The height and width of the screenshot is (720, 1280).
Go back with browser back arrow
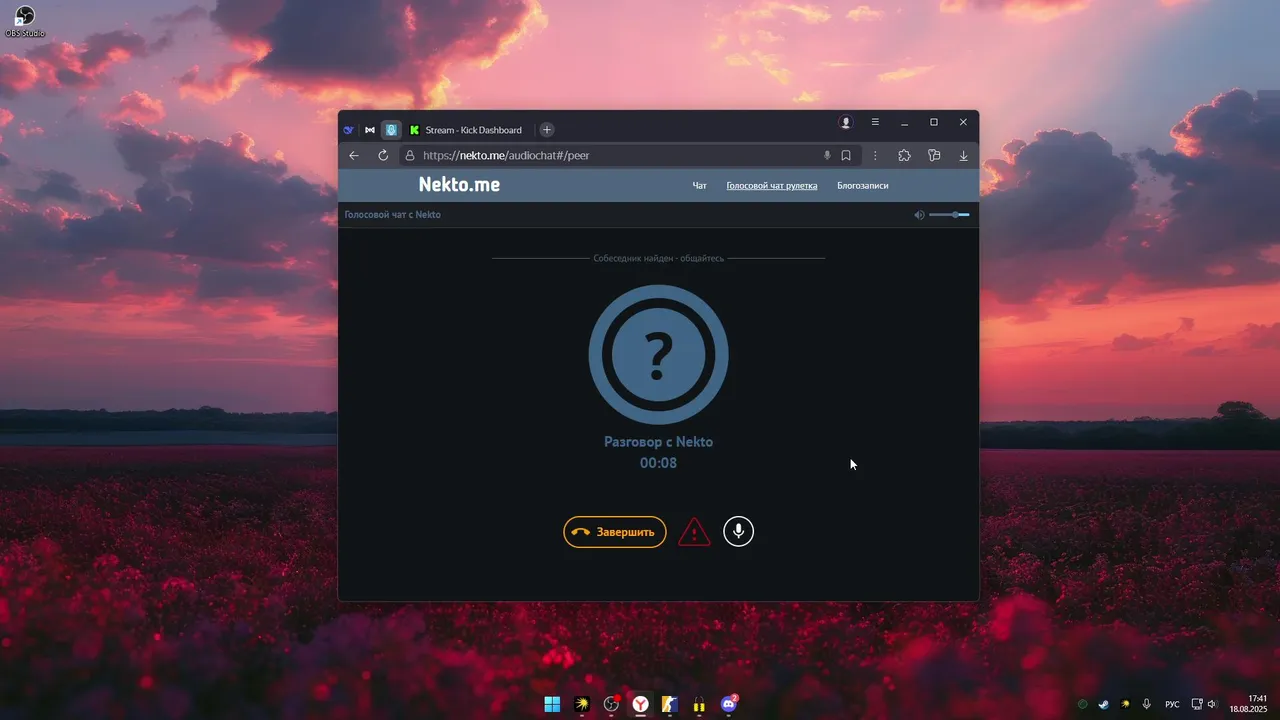click(x=354, y=156)
